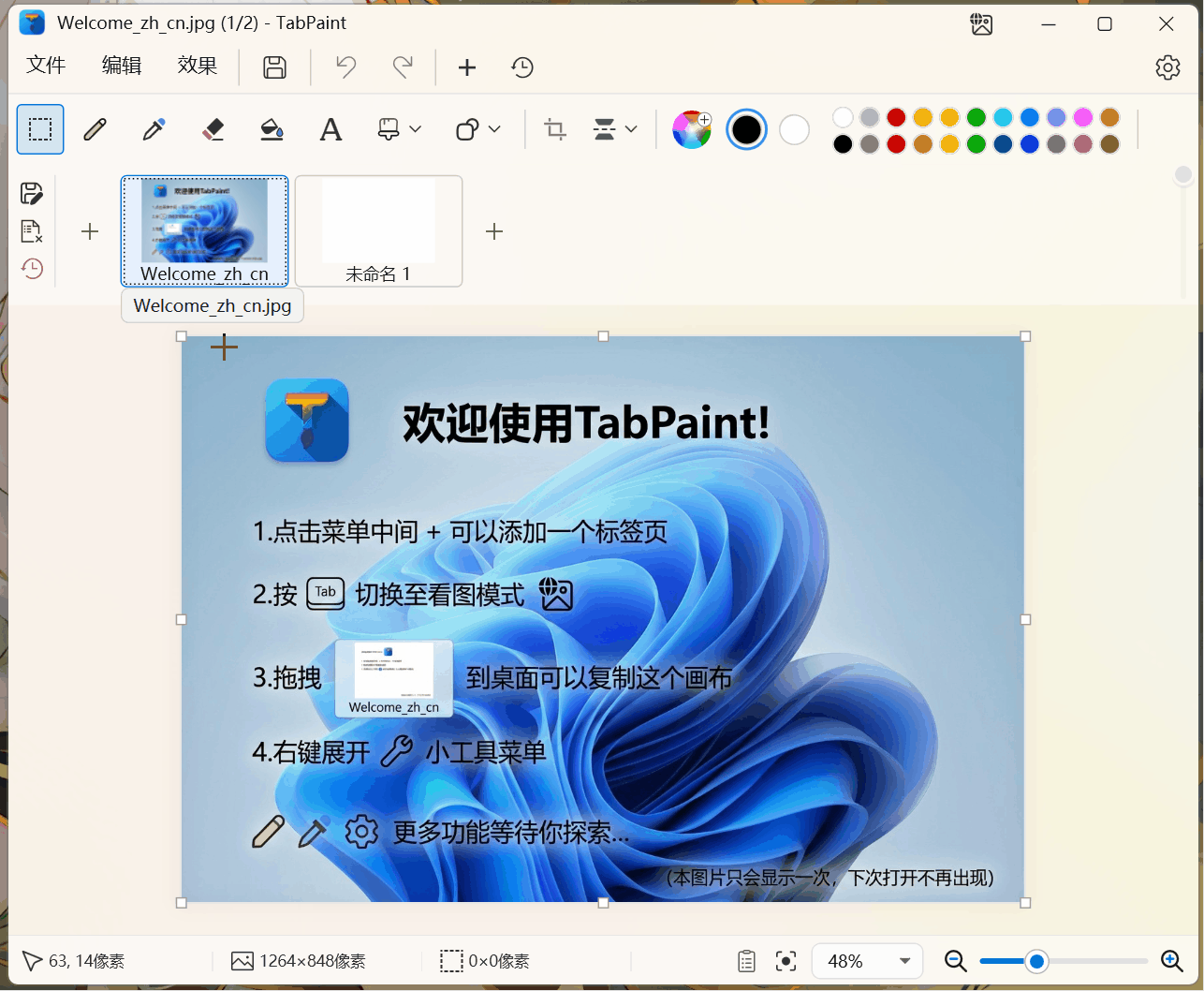Image resolution: width=1204 pixels, height=991 pixels.
Task: Switch to image viewer mode in title bar
Action: pyautogui.click(x=981, y=24)
